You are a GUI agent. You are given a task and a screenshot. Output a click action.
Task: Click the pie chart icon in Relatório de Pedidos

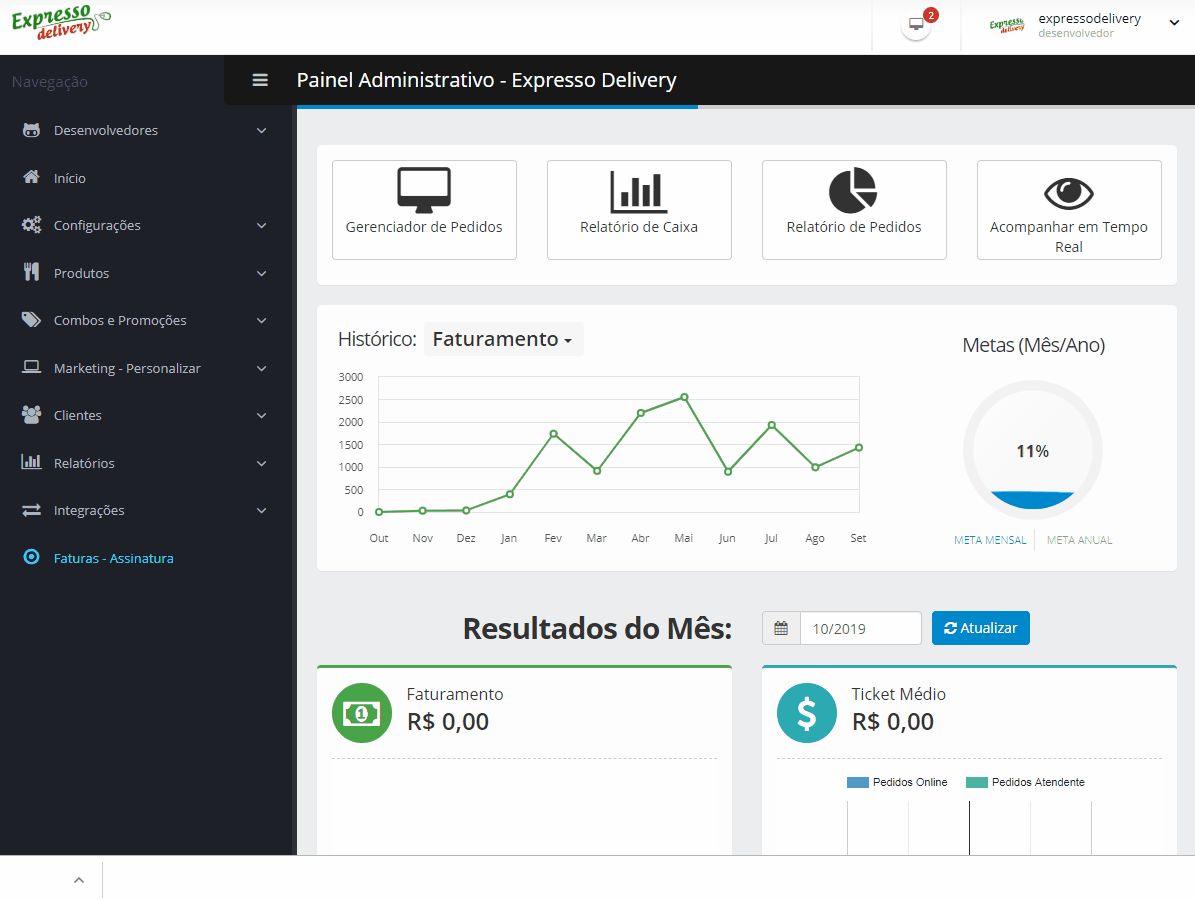853,190
